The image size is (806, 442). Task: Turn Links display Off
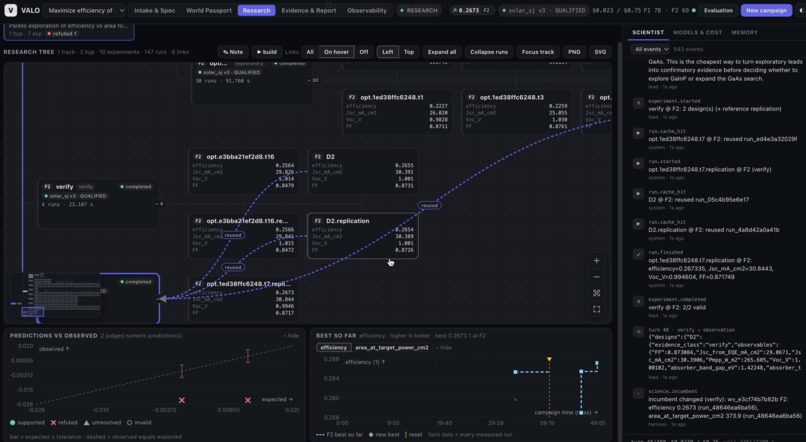[364, 52]
